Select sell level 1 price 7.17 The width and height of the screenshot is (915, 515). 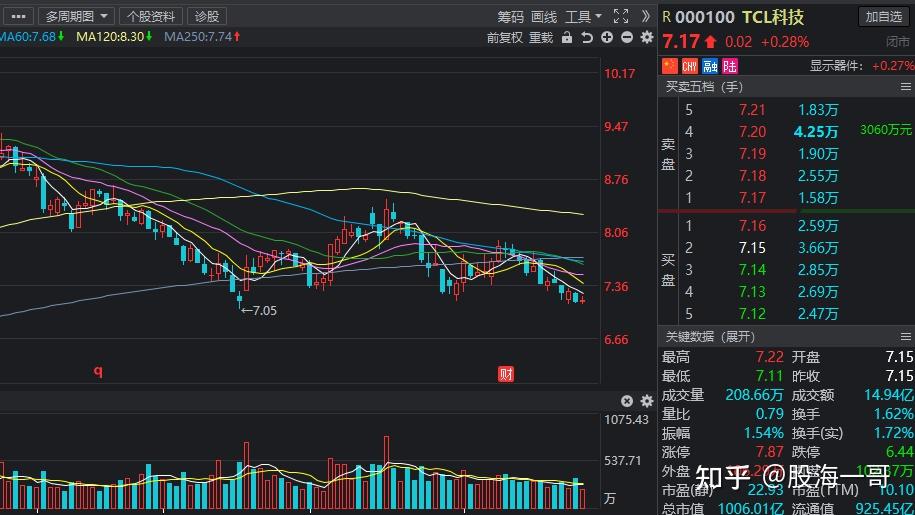coord(752,198)
